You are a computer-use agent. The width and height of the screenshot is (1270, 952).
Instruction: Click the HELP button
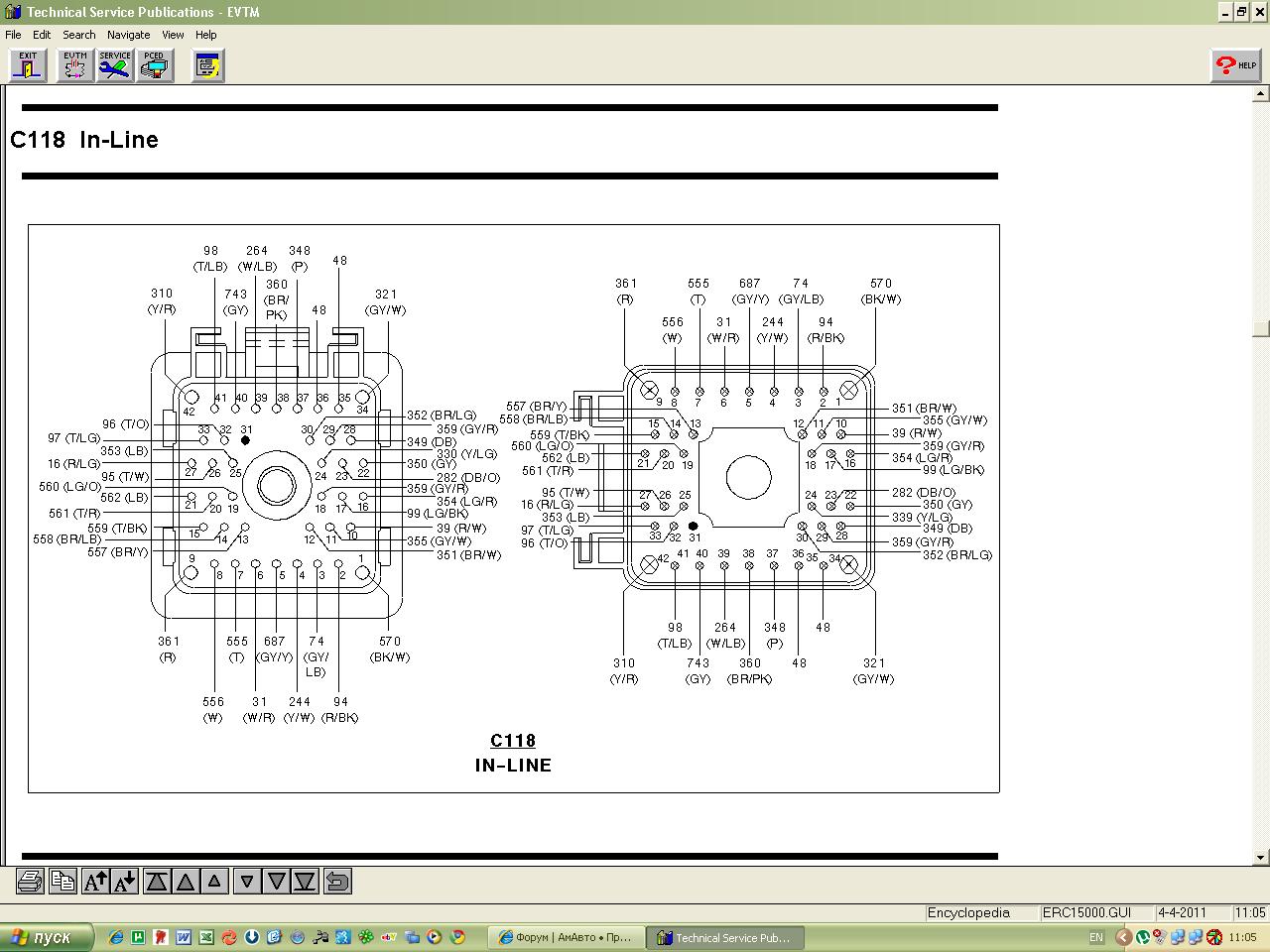point(1236,65)
